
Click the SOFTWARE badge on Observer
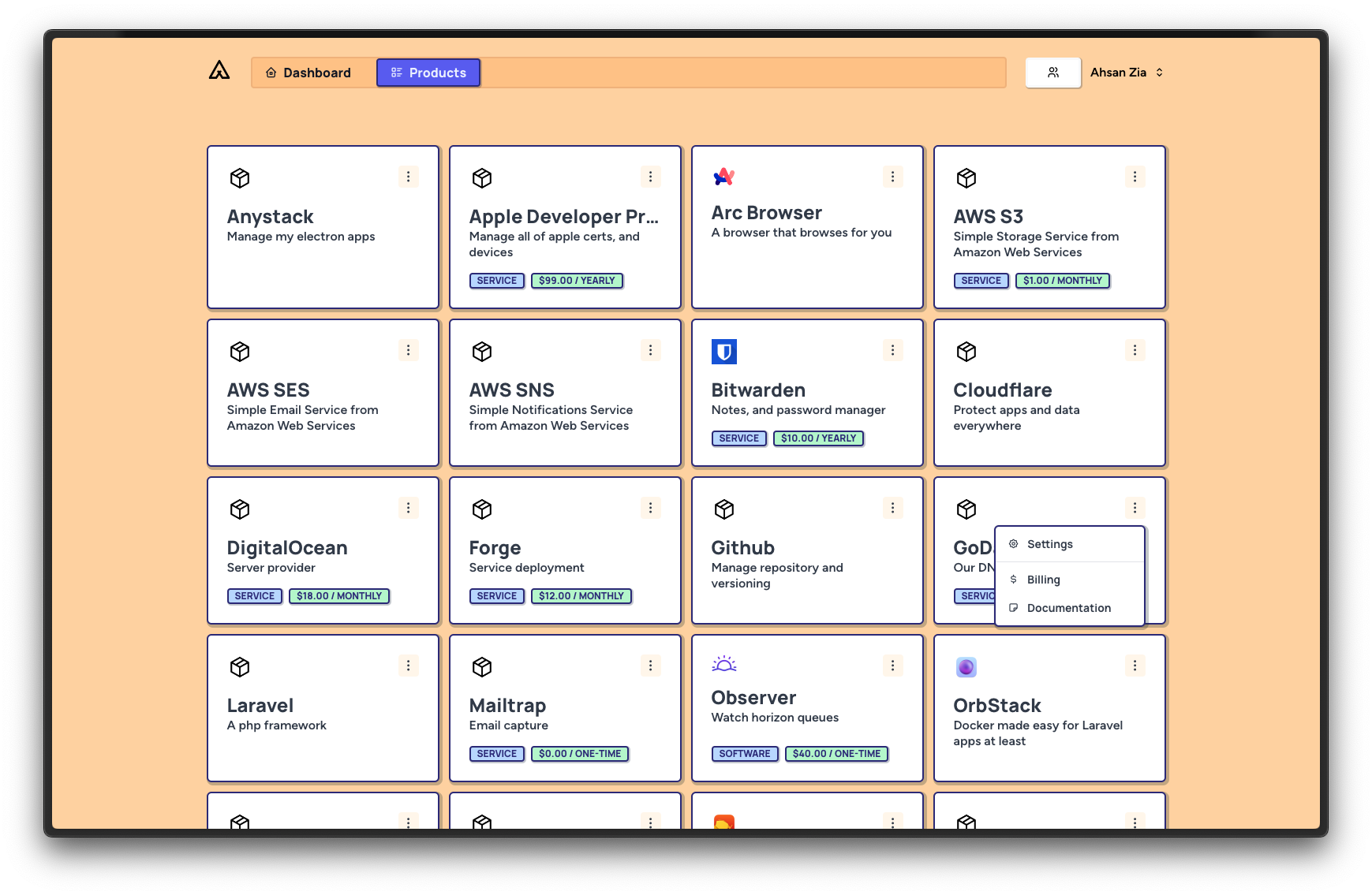745,754
